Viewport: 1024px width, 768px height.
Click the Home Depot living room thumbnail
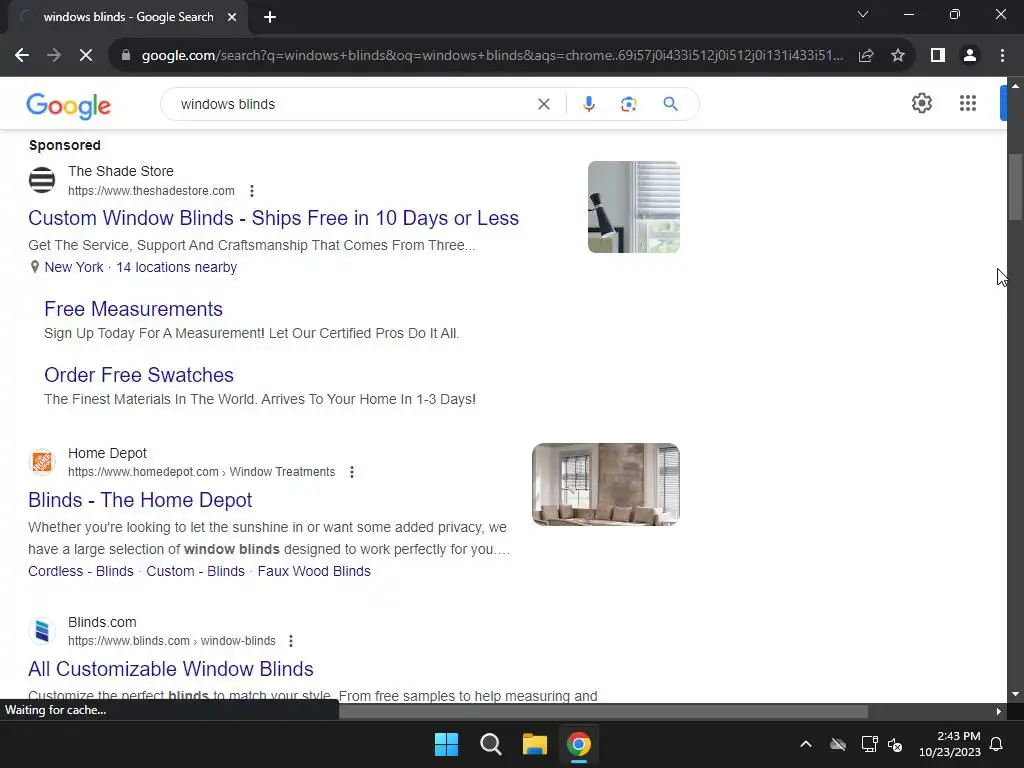tap(605, 485)
